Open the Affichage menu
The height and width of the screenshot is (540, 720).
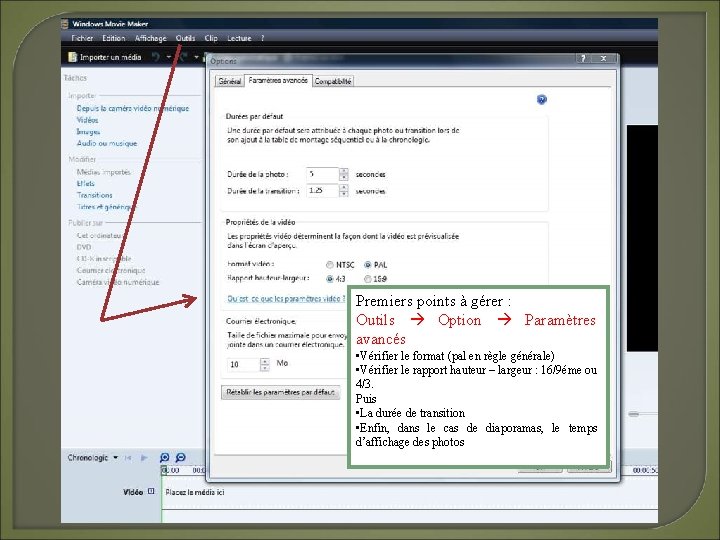(x=151, y=38)
